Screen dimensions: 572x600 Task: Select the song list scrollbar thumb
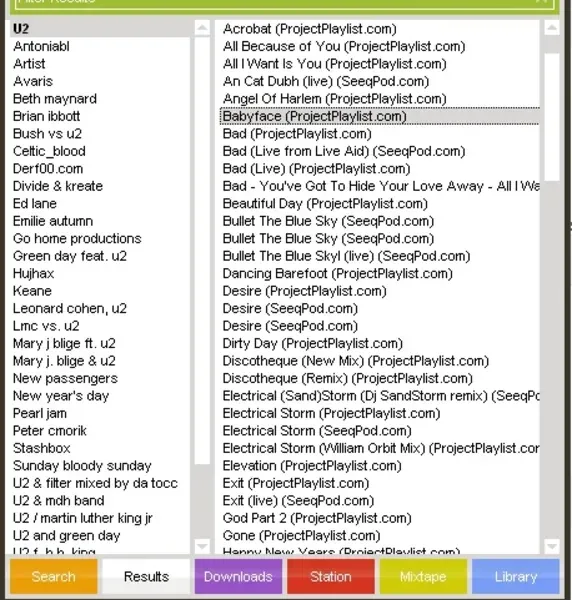pyautogui.click(x=552, y=117)
